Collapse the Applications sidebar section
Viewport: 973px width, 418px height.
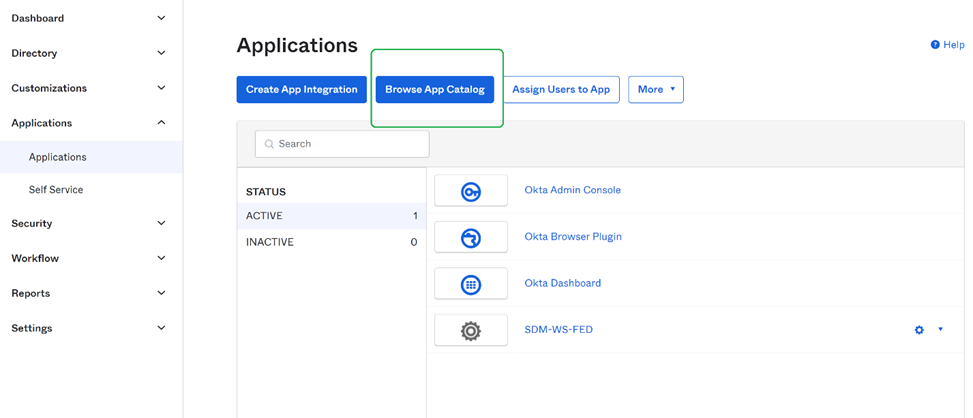point(161,123)
